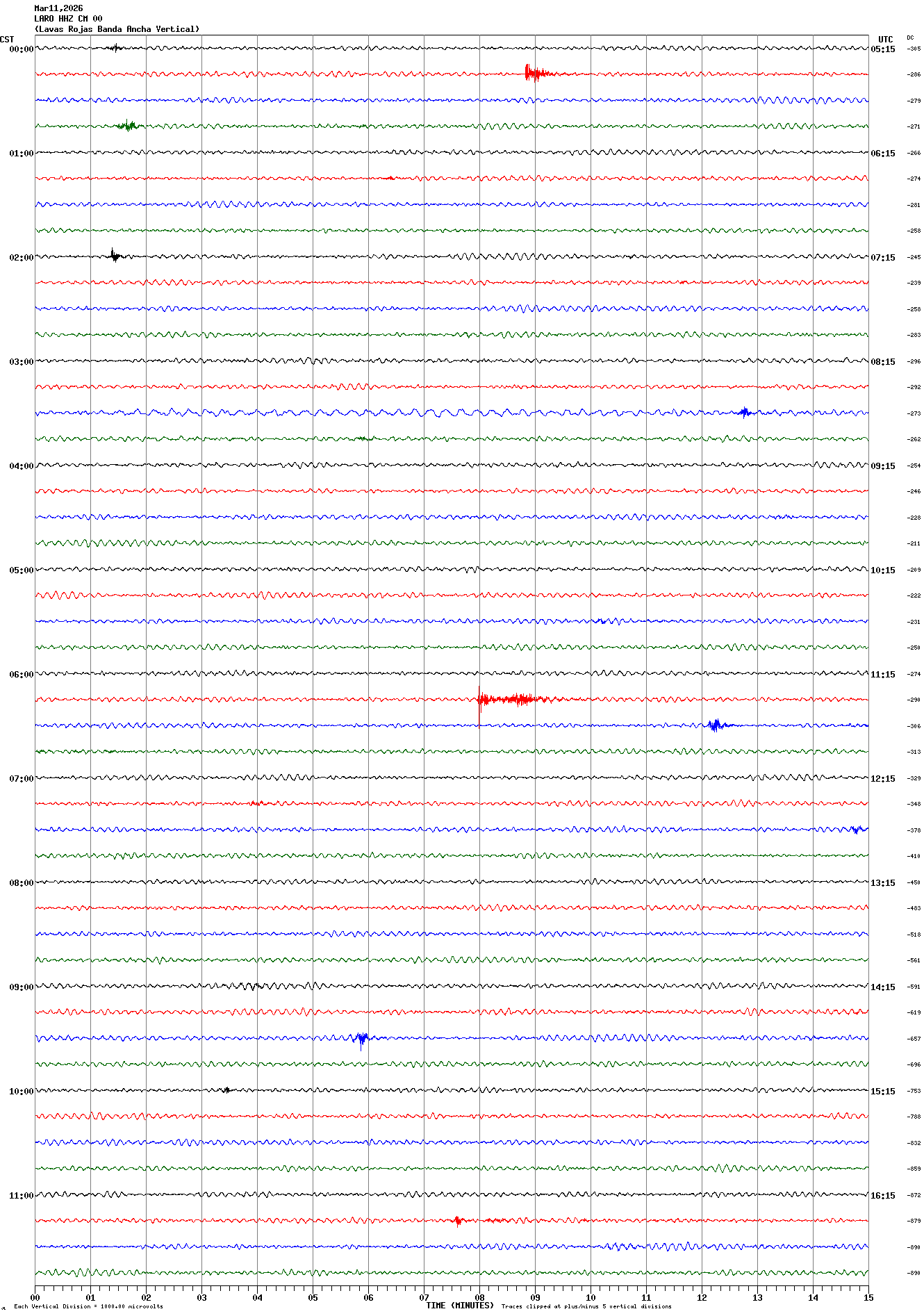
Task: Click the red burst on the second trace near minute 9
Action: [x=534, y=73]
